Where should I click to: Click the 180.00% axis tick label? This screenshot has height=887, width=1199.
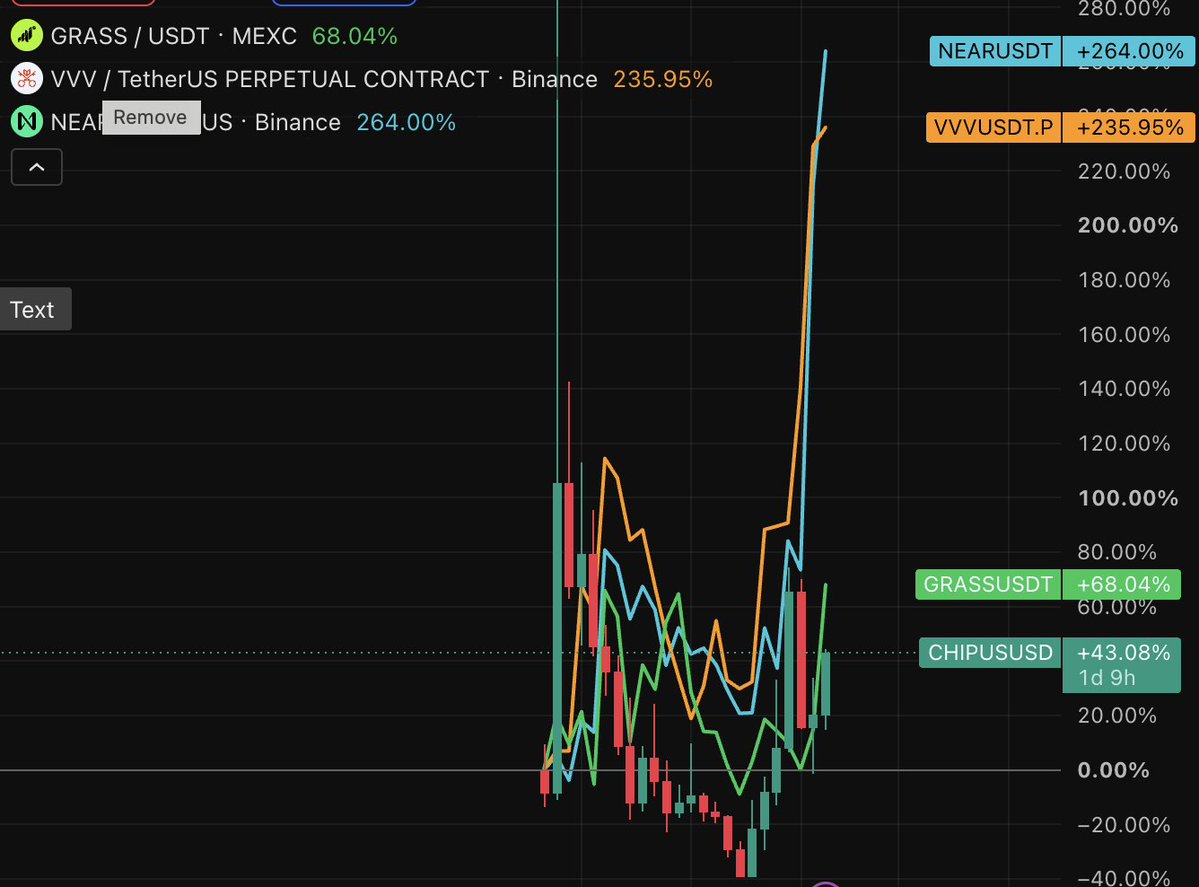tap(1123, 280)
